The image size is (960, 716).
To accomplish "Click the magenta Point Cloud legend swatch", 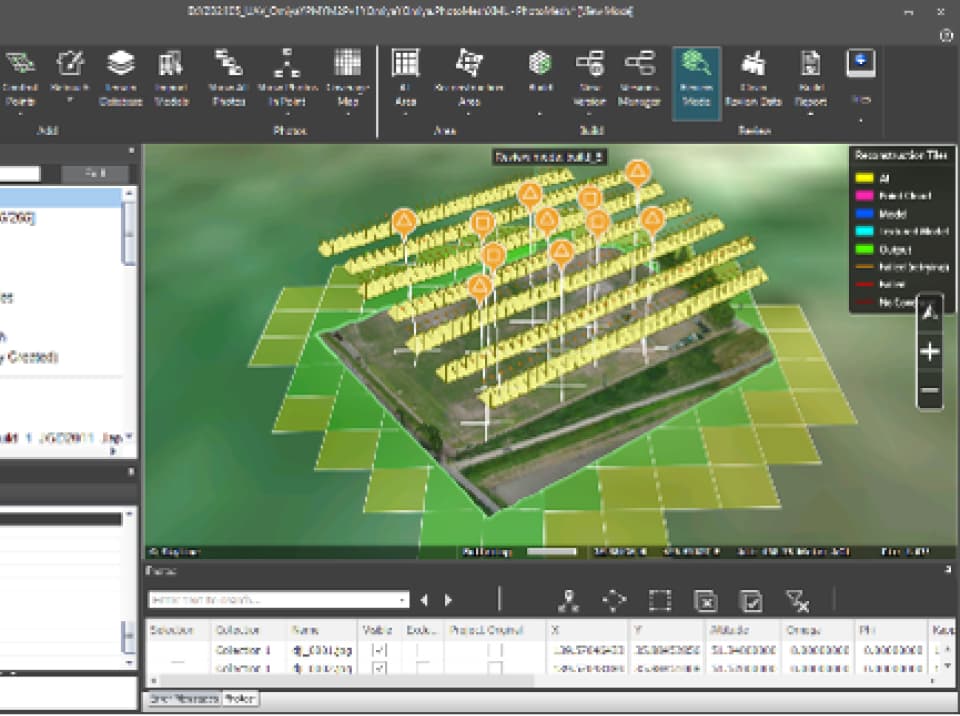I will (864, 196).
